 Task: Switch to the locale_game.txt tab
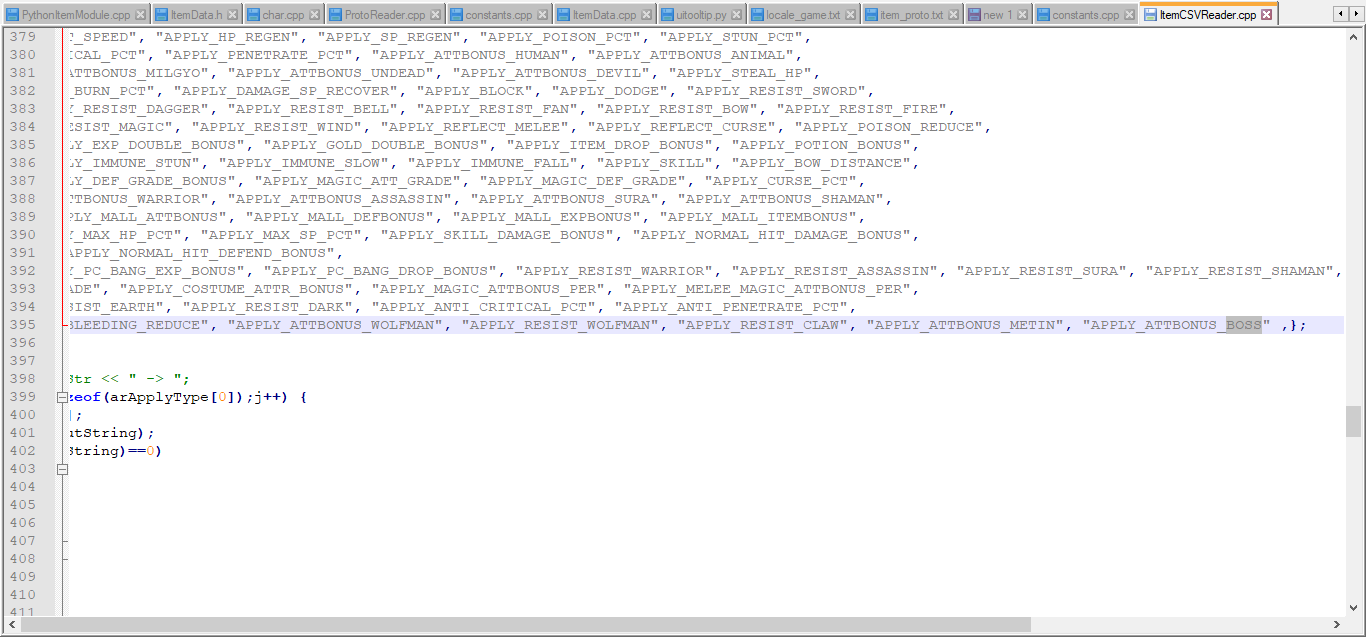(804, 16)
